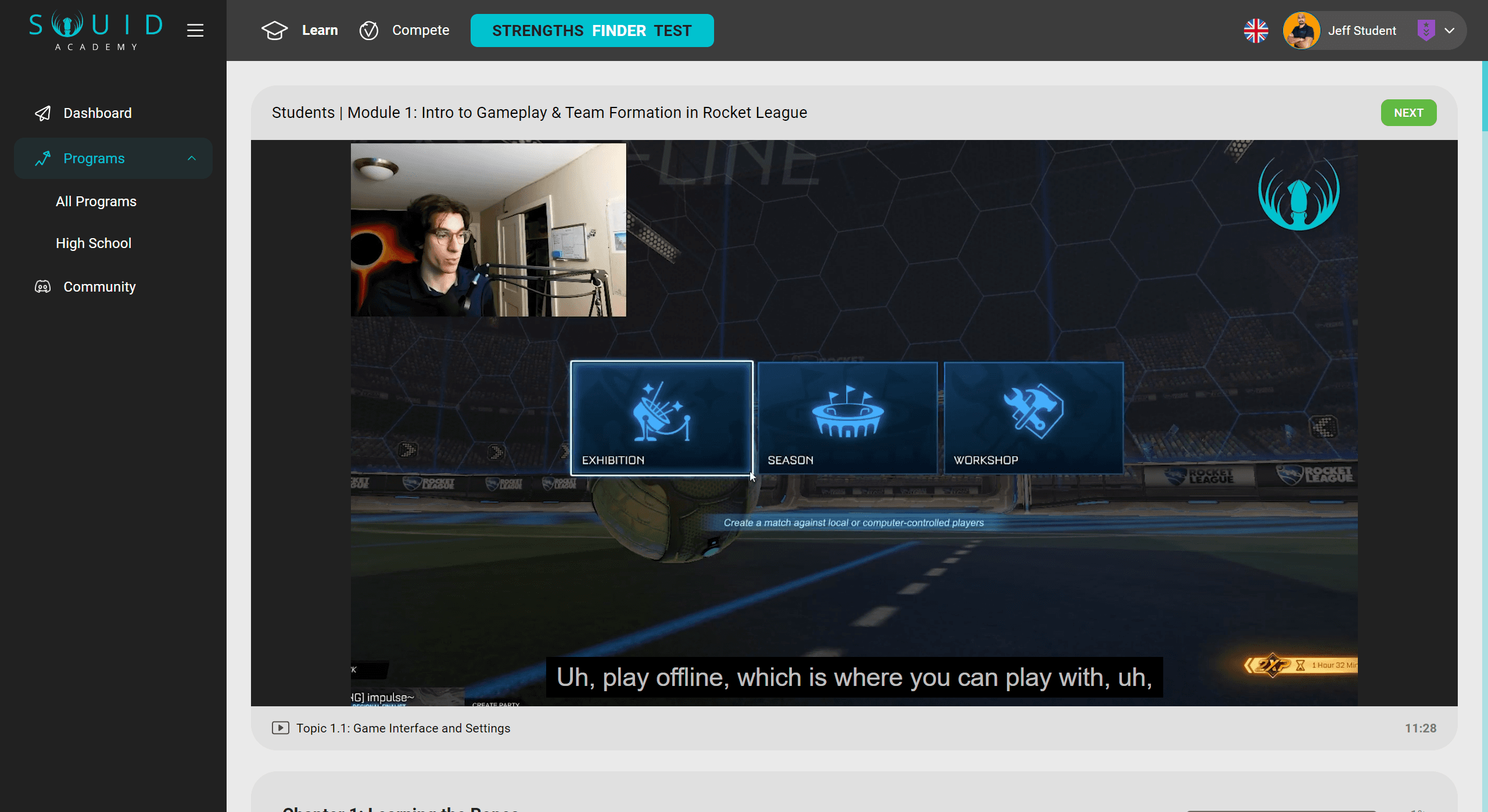Click the Workshop tile in the video
Viewport: 1488px width, 812px height.
[x=1033, y=418]
